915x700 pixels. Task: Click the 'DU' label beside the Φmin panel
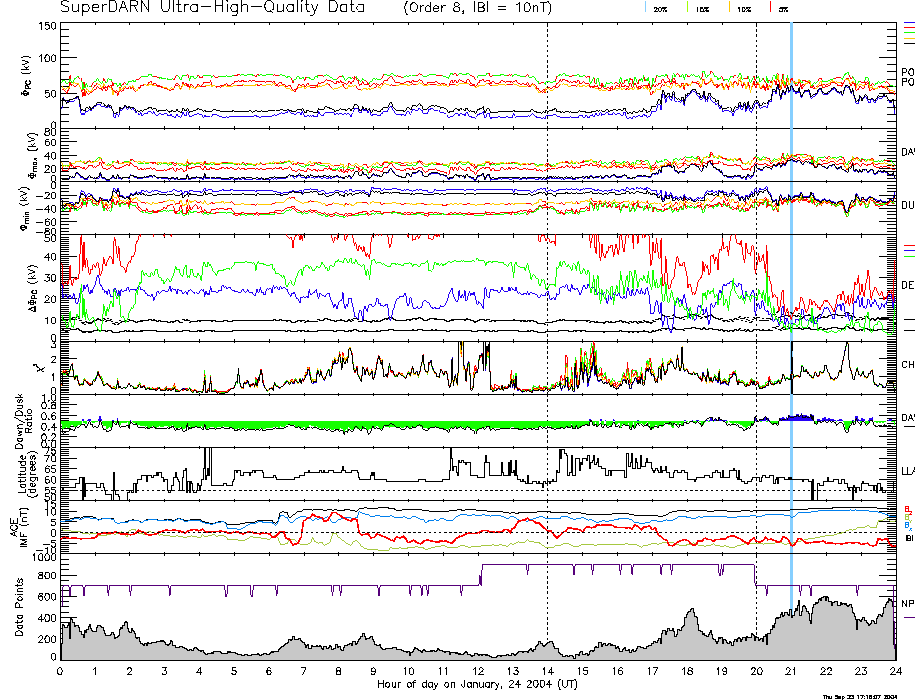pyautogui.click(x=908, y=205)
